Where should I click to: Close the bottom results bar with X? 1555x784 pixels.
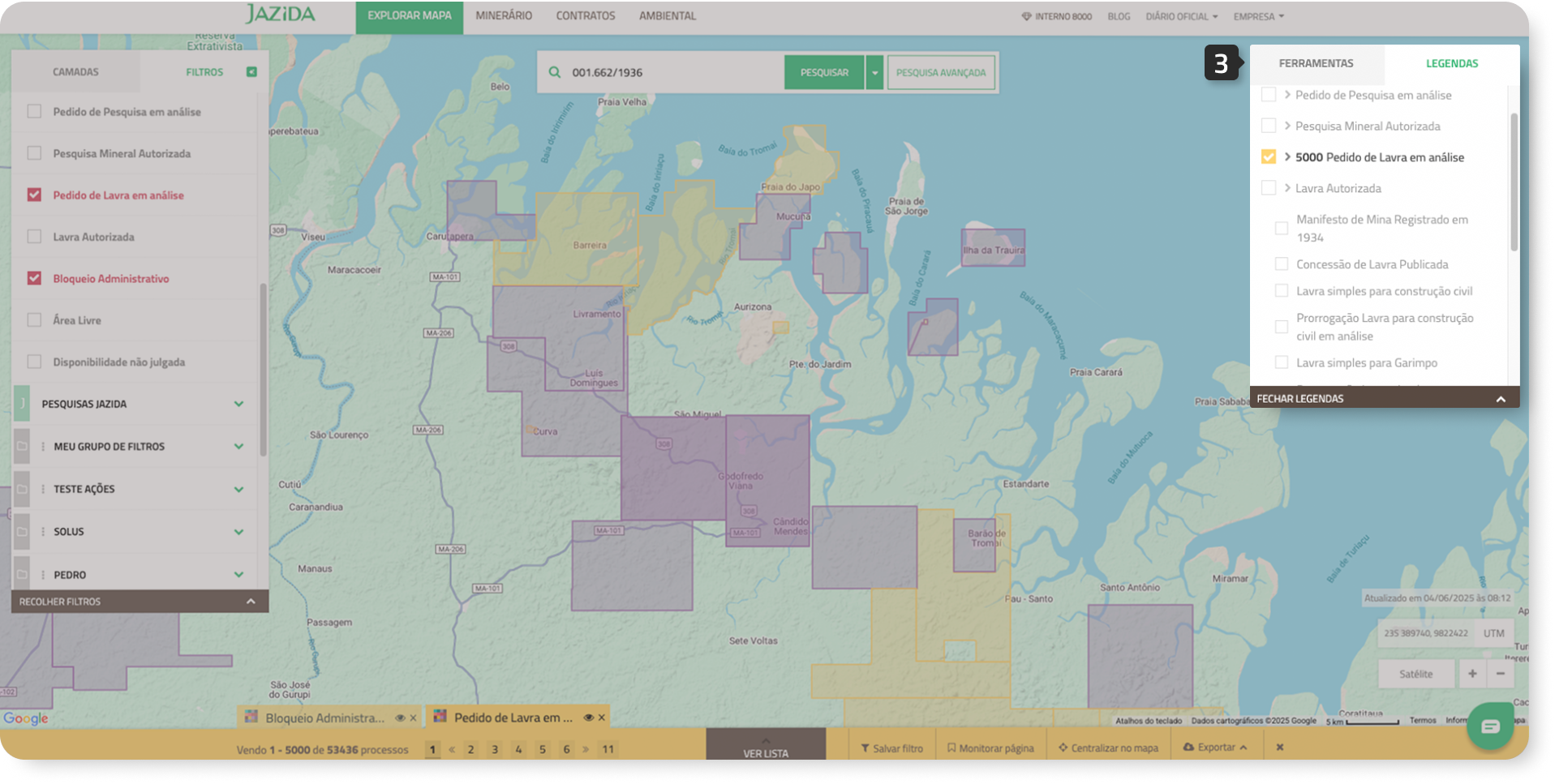1280,748
